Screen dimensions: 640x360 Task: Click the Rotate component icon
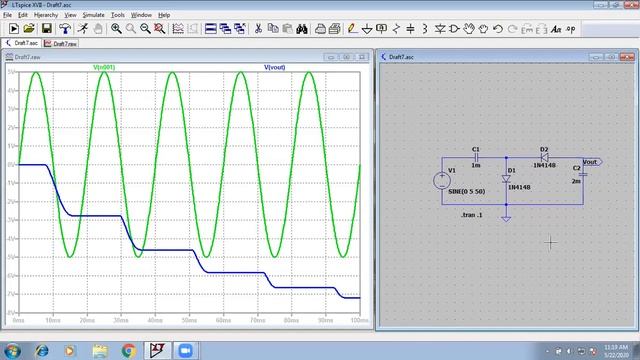point(527,29)
